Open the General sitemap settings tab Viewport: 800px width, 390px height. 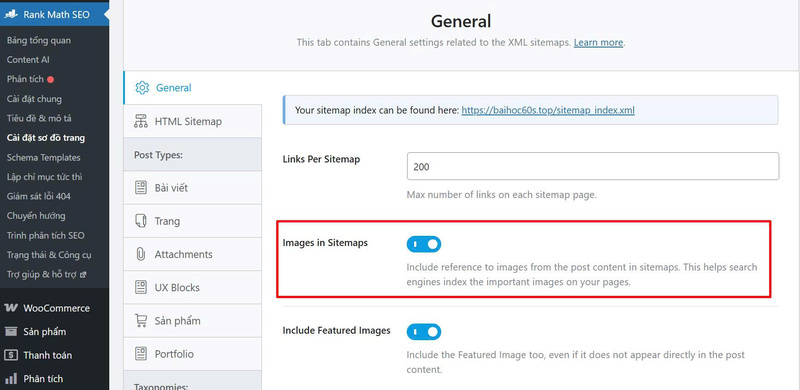[x=192, y=88]
